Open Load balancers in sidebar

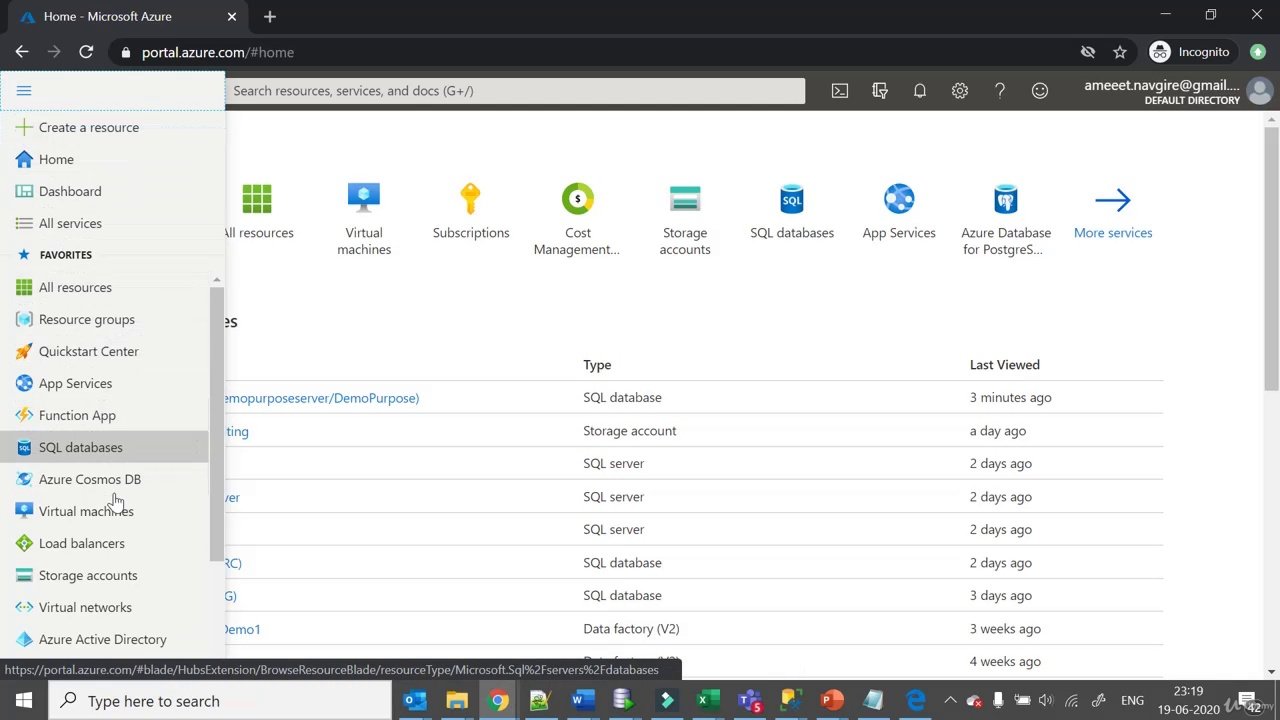pos(81,543)
